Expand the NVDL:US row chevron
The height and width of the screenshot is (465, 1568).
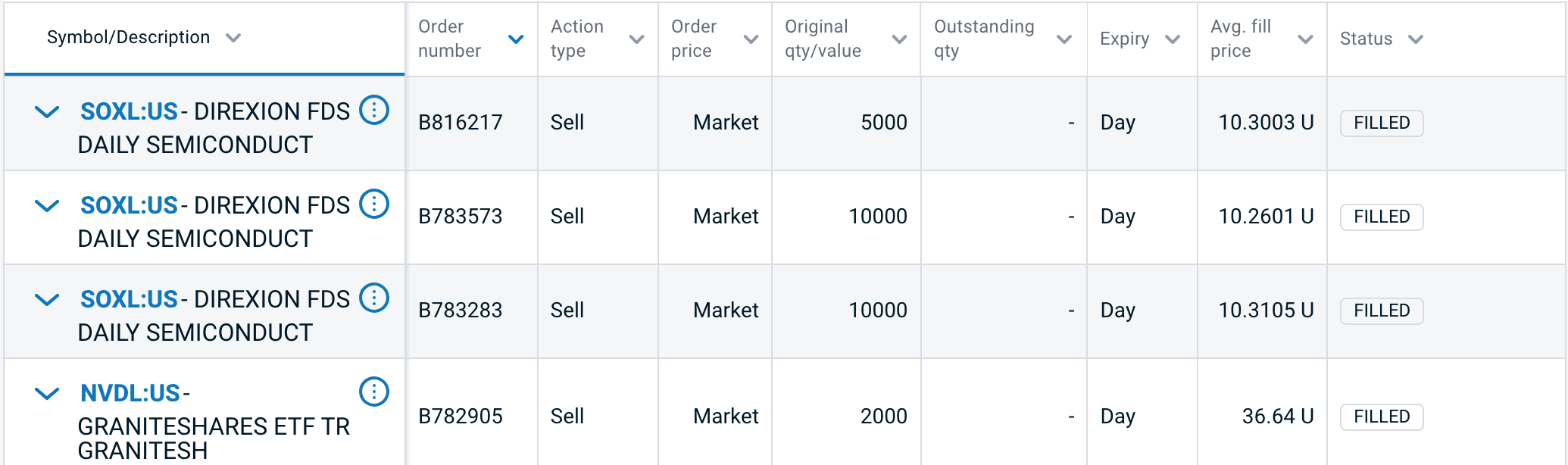[x=47, y=394]
